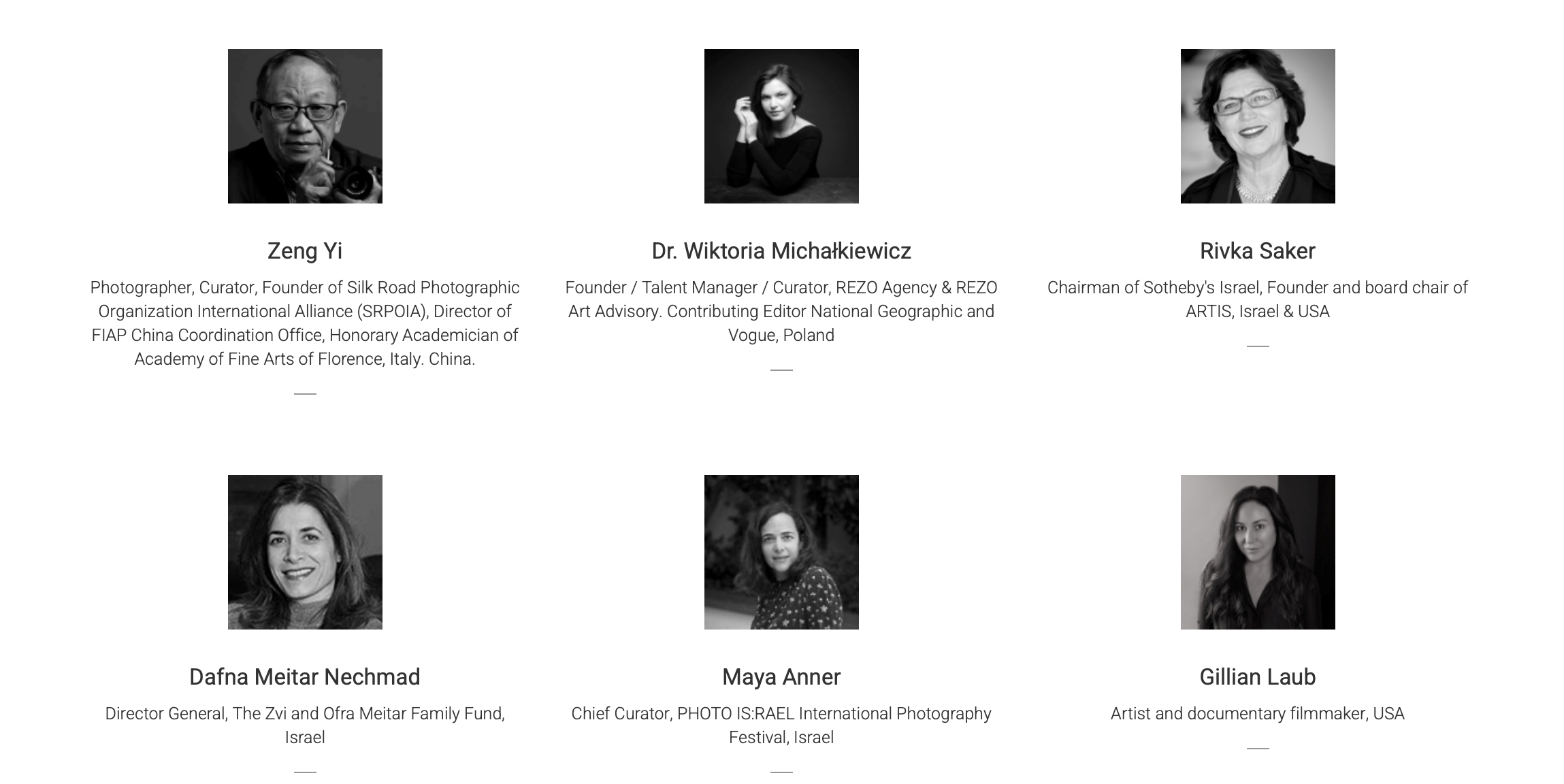Click the Rivka Saker name heading
The width and height of the screenshot is (1564, 784).
coord(1258,251)
